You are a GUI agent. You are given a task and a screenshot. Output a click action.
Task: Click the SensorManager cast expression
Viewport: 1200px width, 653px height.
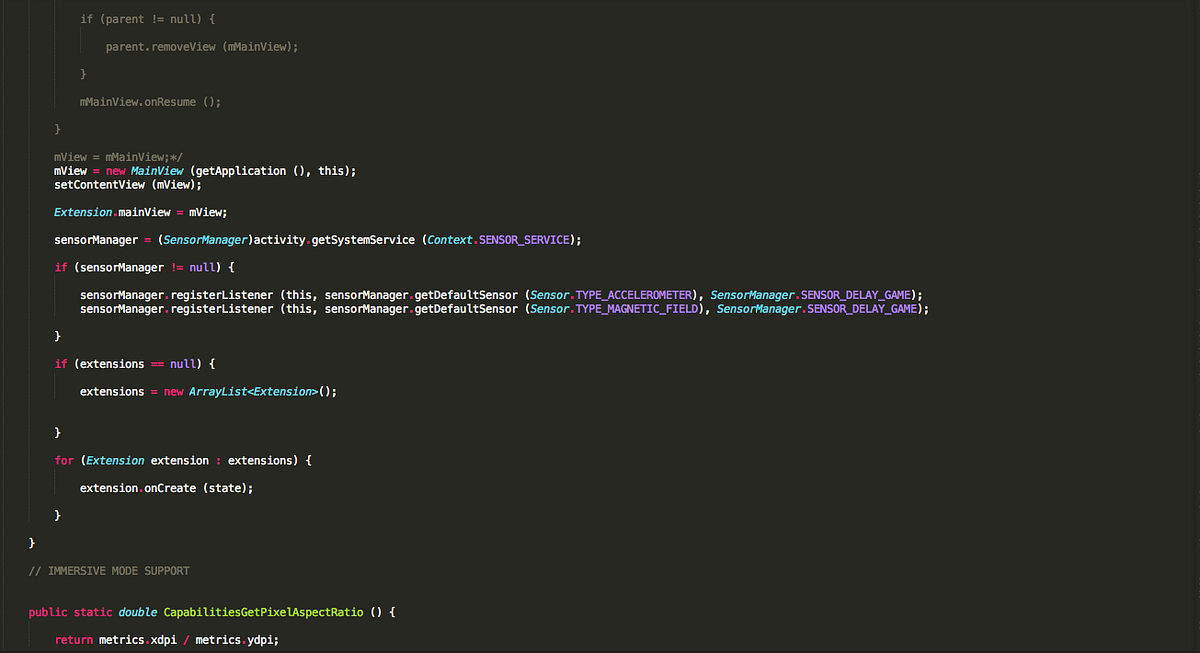[205, 239]
